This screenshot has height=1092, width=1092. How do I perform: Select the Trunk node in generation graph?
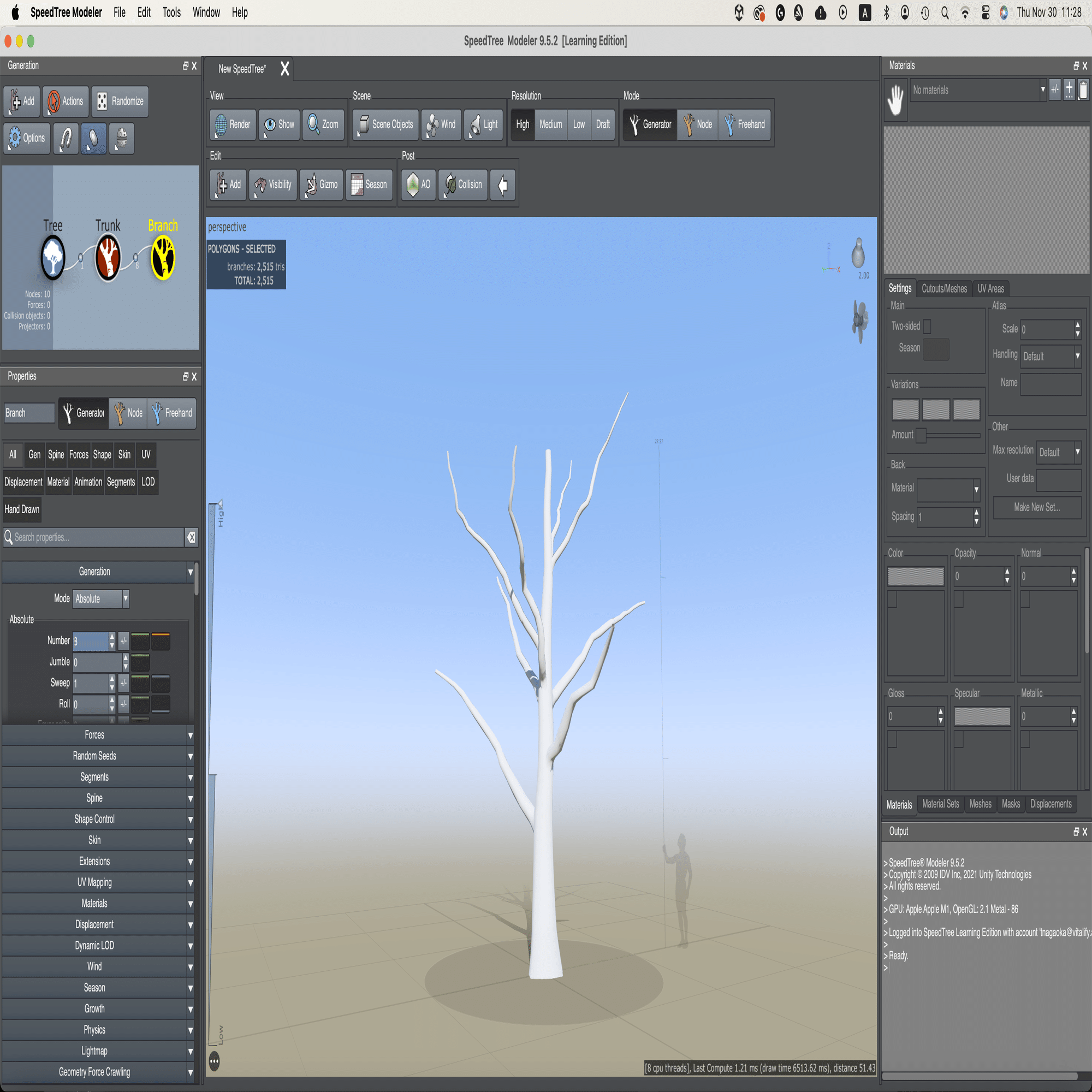tap(108, 258)
